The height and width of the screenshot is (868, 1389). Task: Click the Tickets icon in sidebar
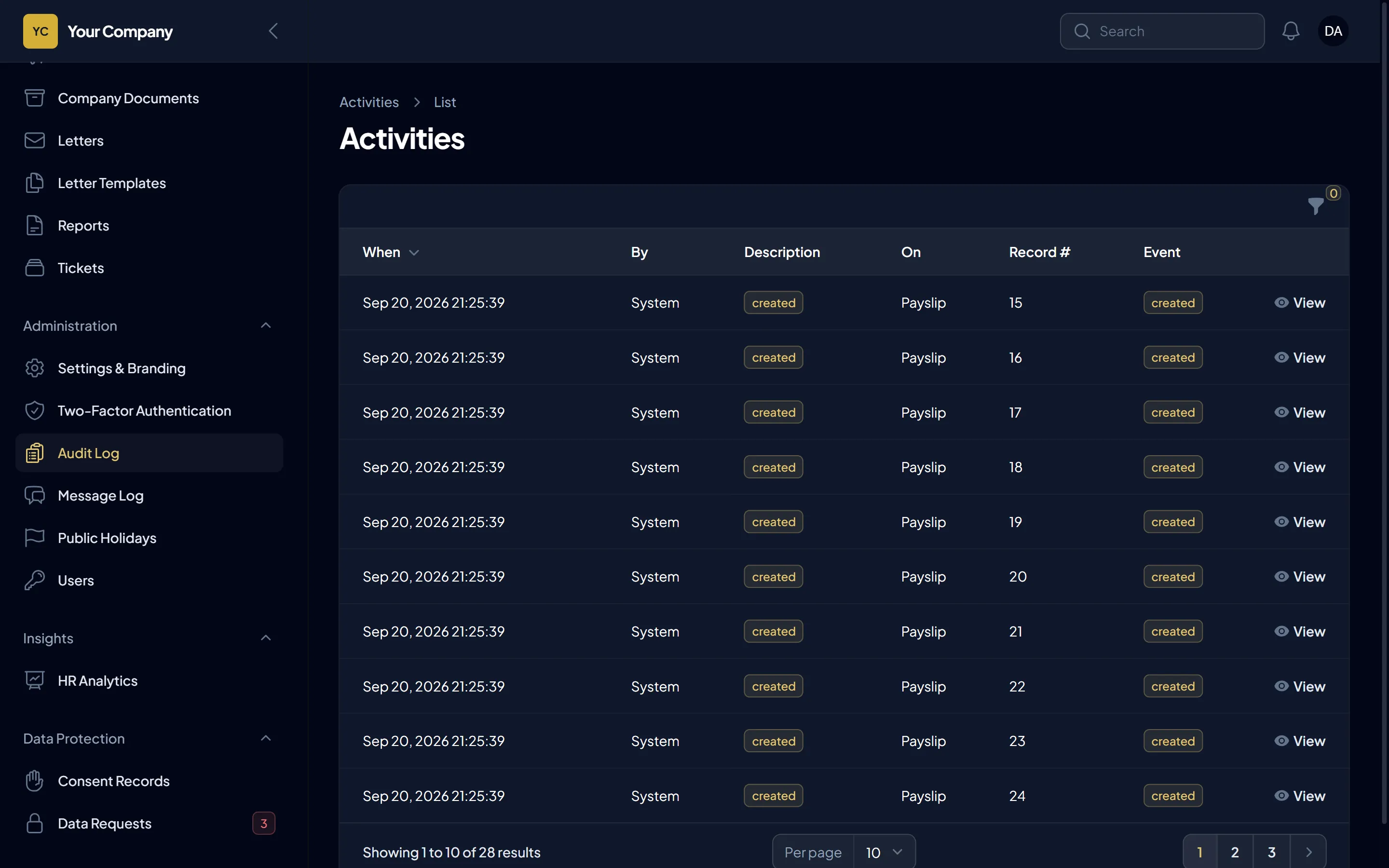(34, 268)
